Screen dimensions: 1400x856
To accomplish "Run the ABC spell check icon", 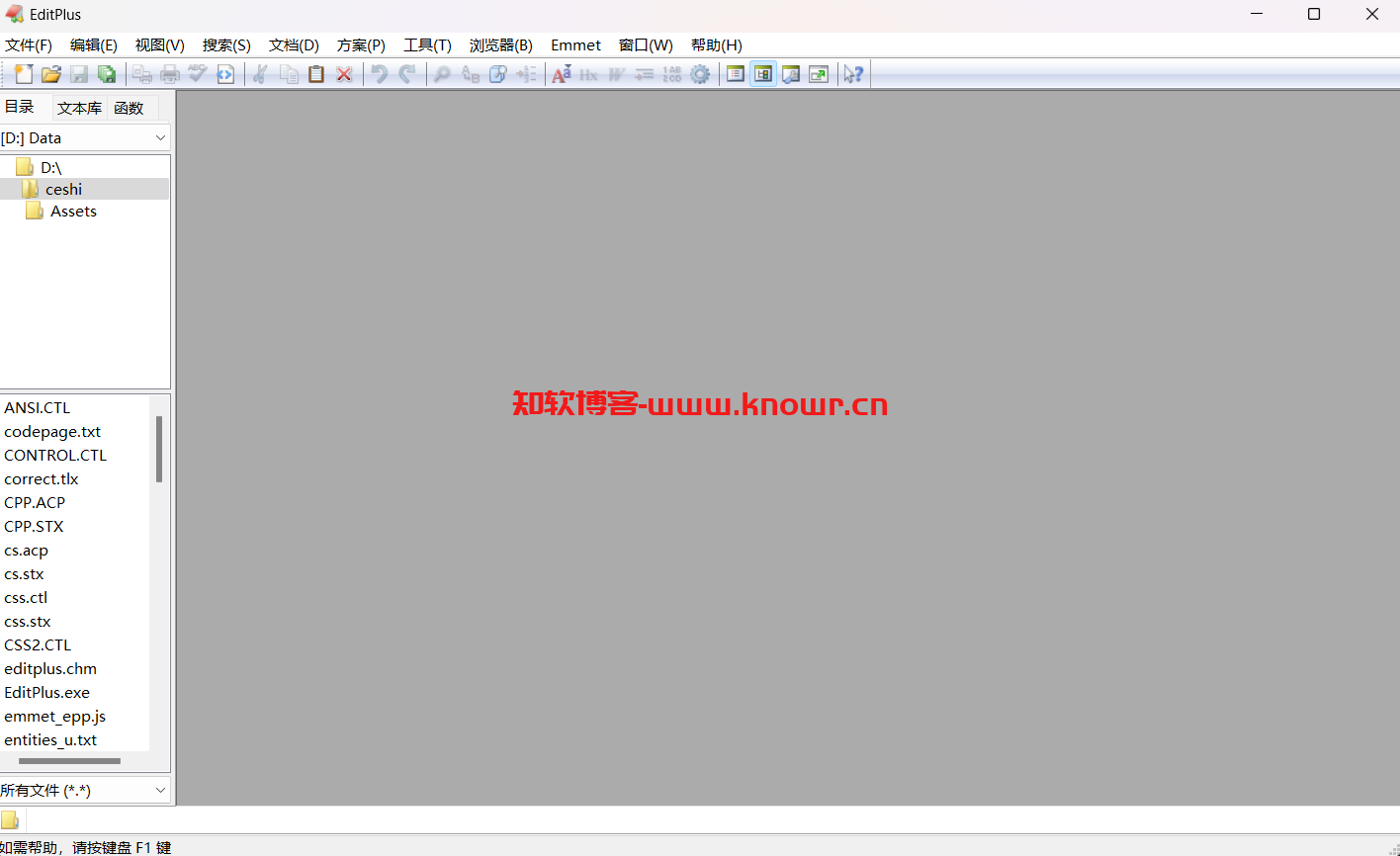I will [x=198, y=74].
